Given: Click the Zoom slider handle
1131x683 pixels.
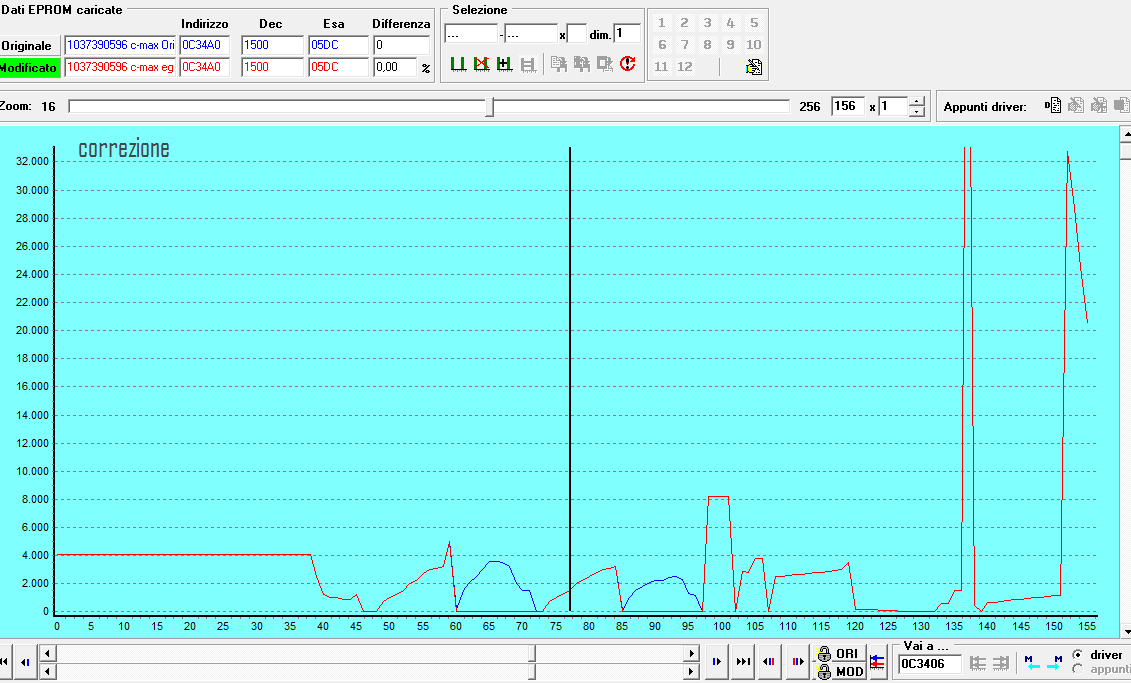Looking at the screenshot, I should point(490,107).
